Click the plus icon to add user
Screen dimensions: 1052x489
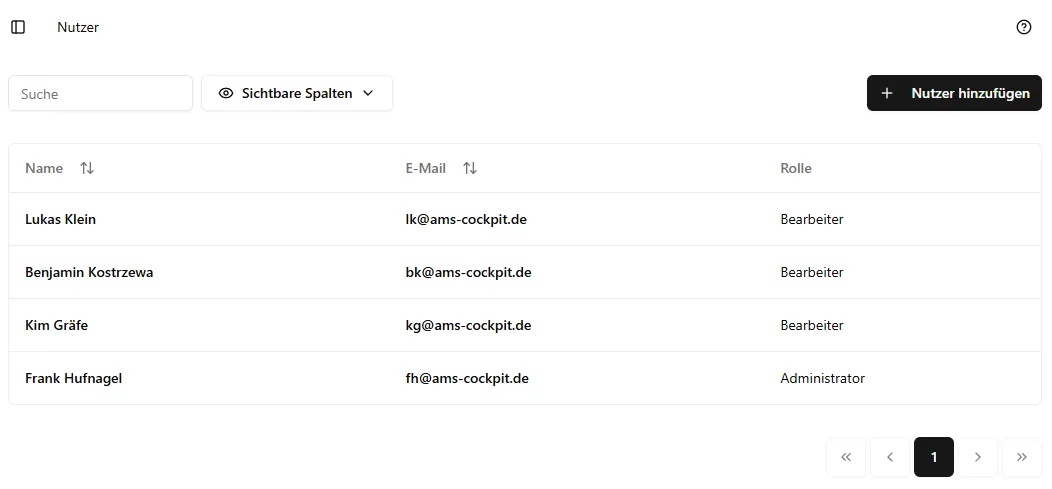coord(887,93)
